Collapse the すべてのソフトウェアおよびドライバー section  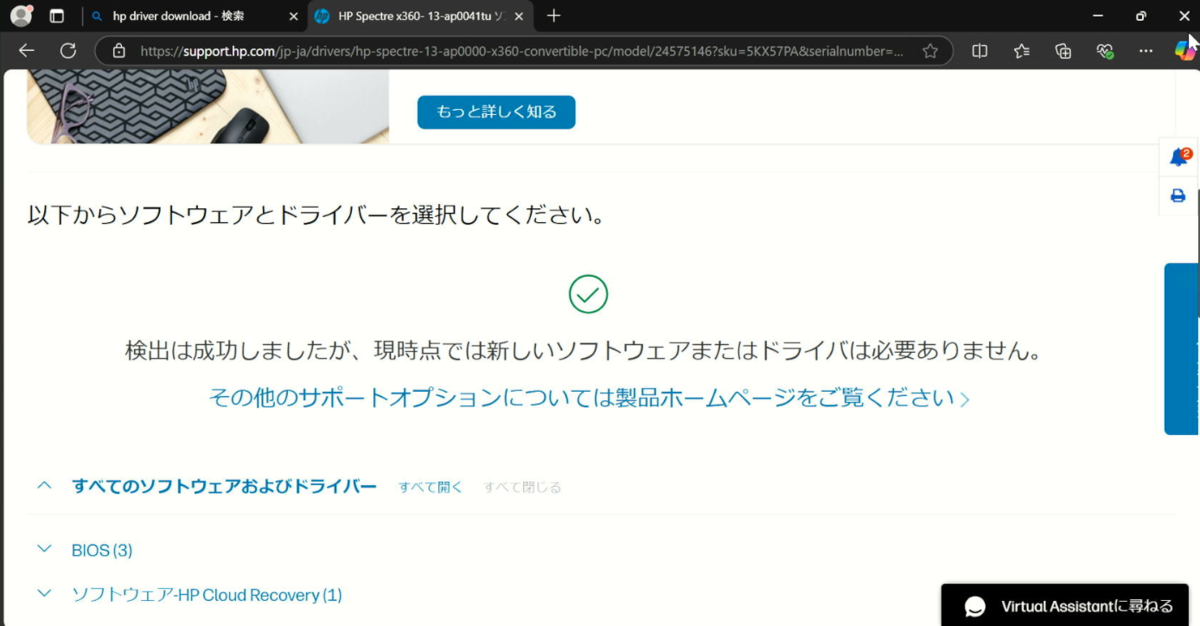click(x=44, y=486)
